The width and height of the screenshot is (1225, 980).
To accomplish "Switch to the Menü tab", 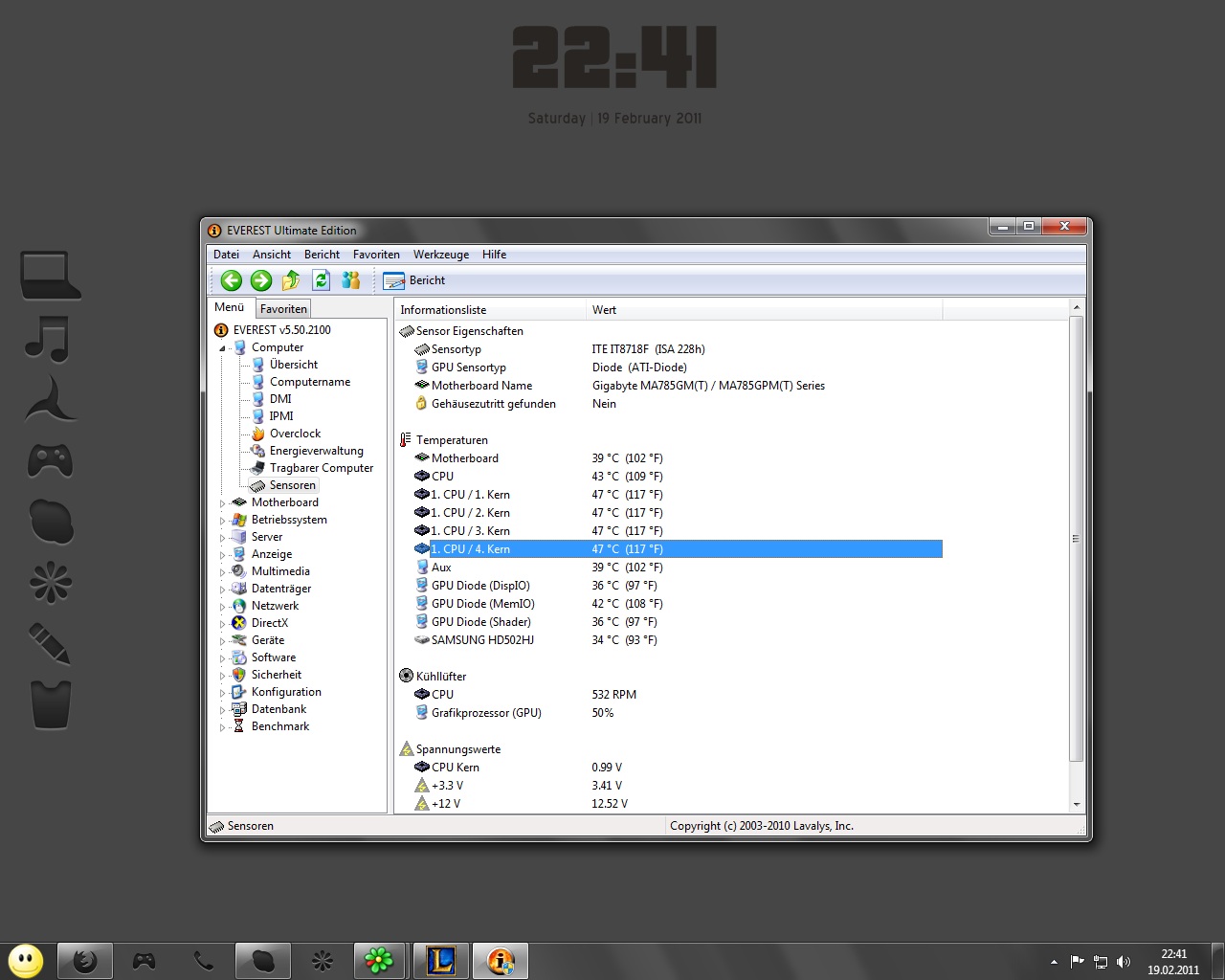I will [230, 307].
